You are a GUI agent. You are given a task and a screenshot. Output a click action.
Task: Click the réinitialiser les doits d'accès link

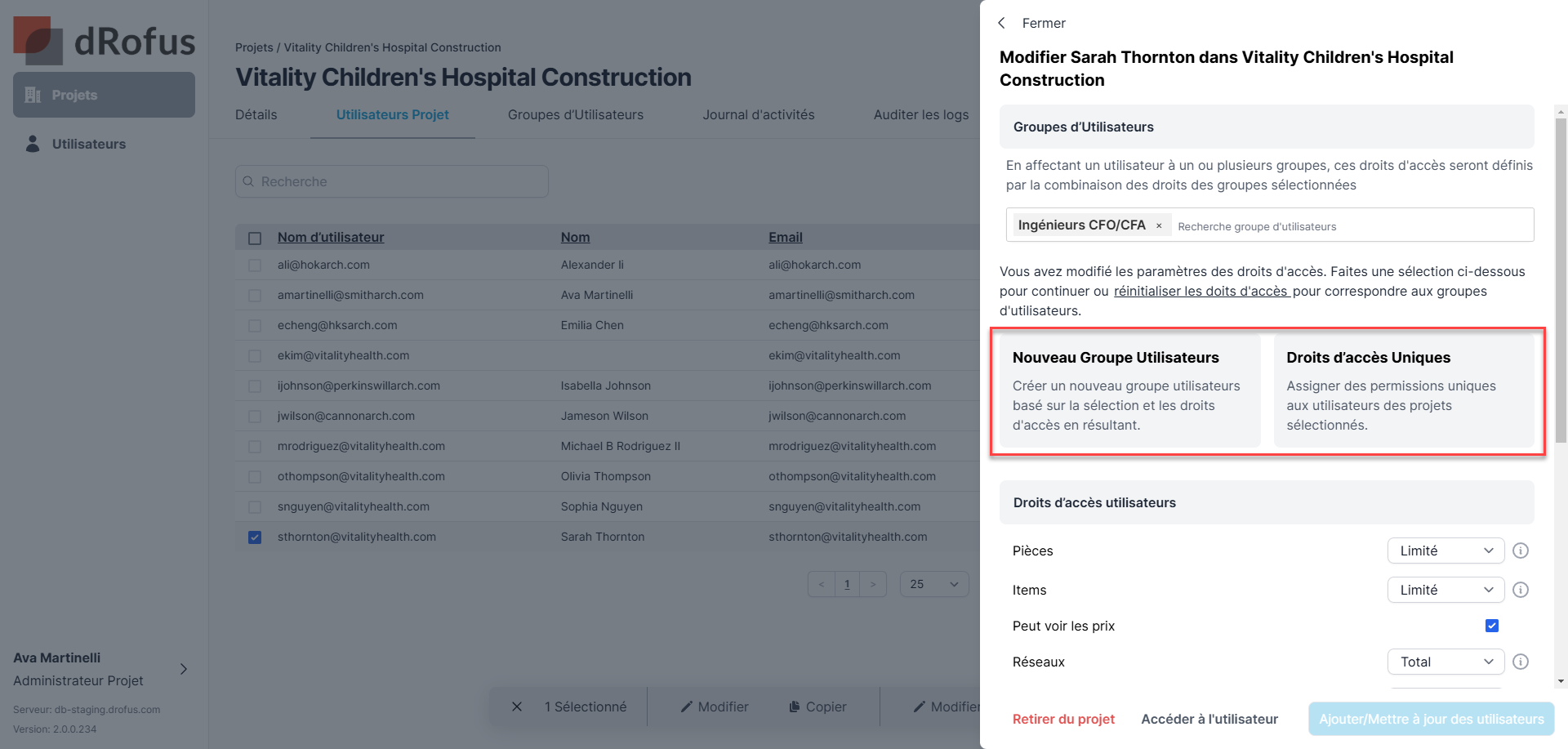[1201, 292]
